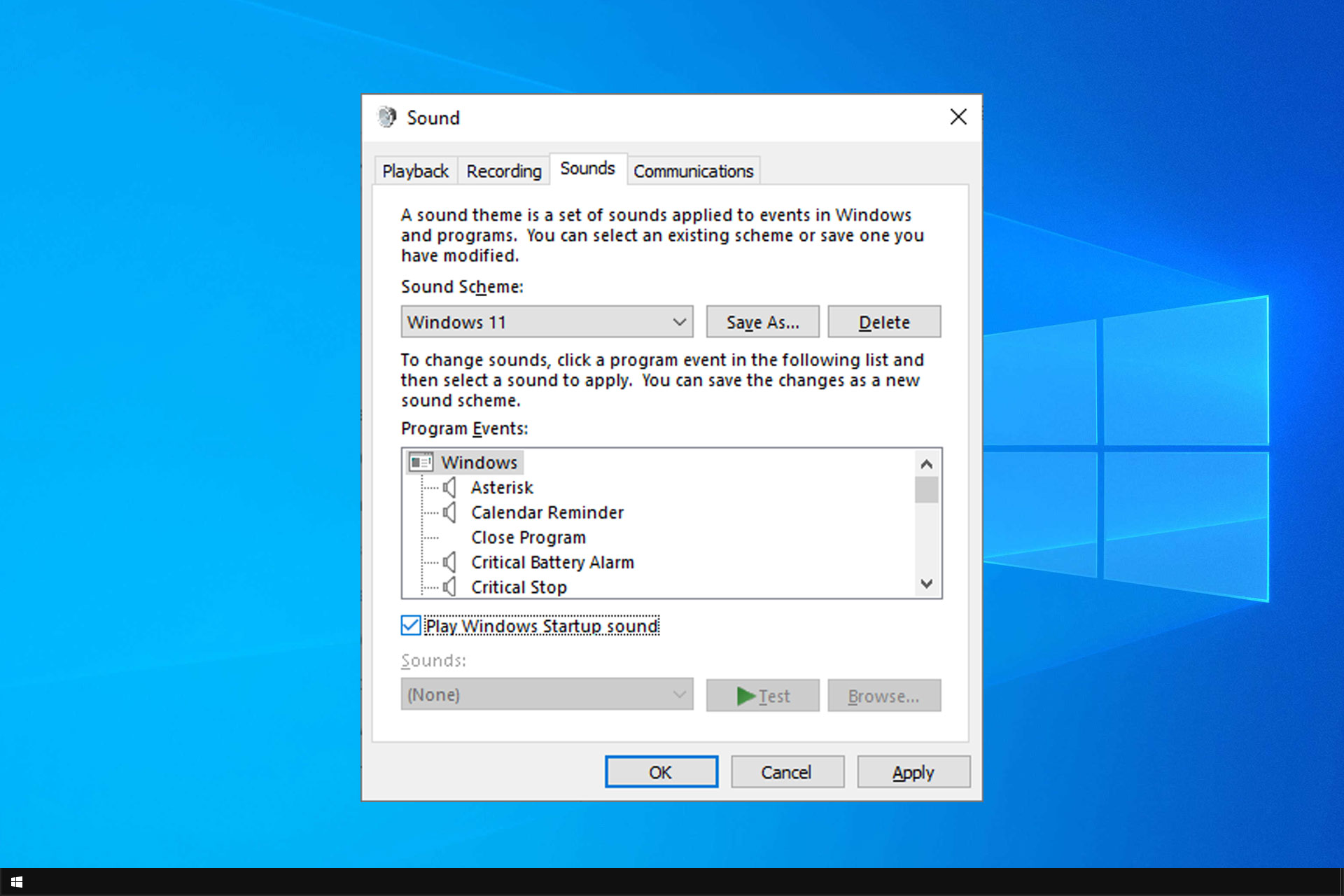
Task: Click the Show desktop strip in the taskbar
Action: coord(1340,882)
